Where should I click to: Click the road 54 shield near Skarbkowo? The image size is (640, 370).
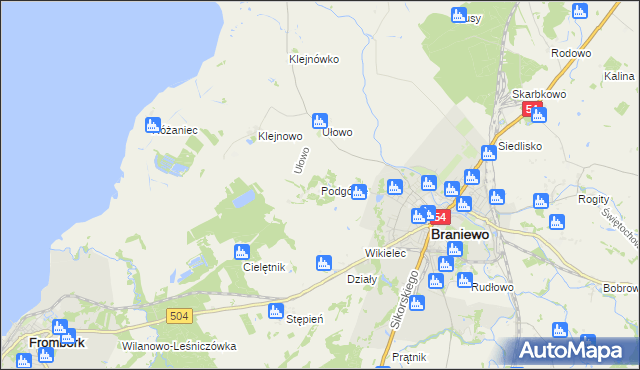click(530, 109)
